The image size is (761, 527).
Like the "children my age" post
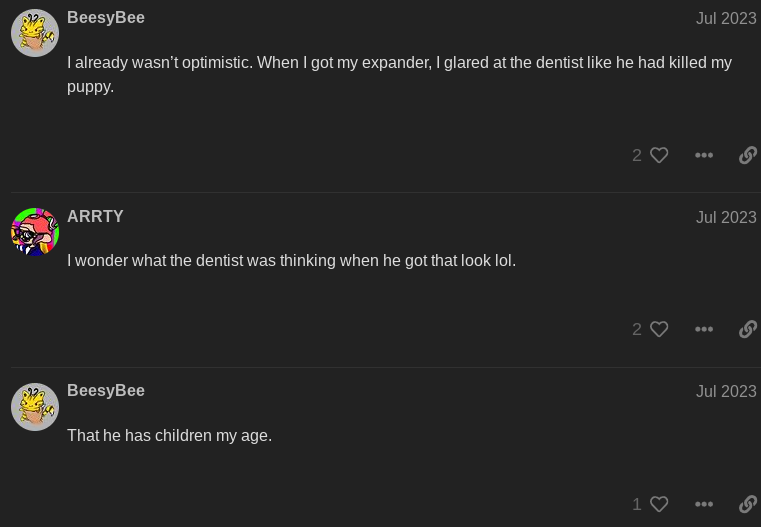point(659,504)
